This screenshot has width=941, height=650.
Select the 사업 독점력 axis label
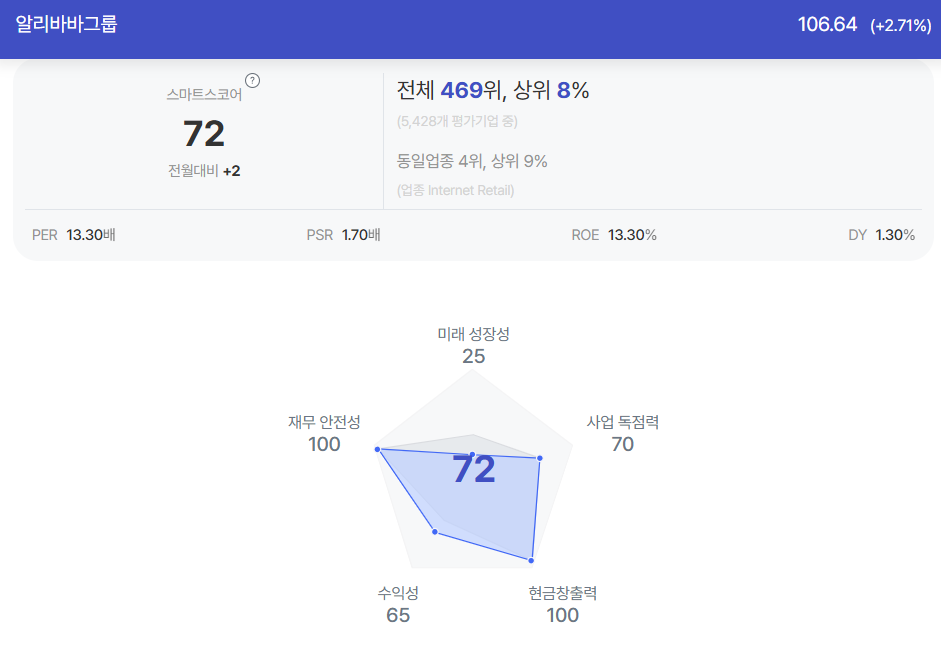point(623,422)
